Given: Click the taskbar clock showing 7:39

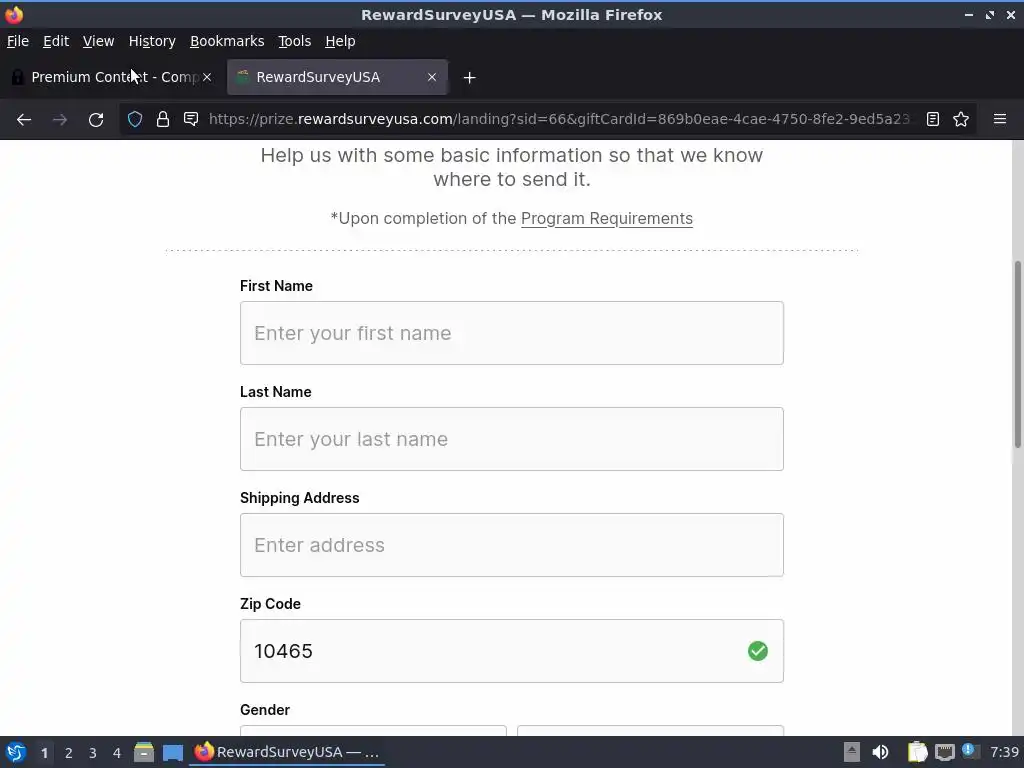Looking at the screenshot, I should pos(1004,752).
